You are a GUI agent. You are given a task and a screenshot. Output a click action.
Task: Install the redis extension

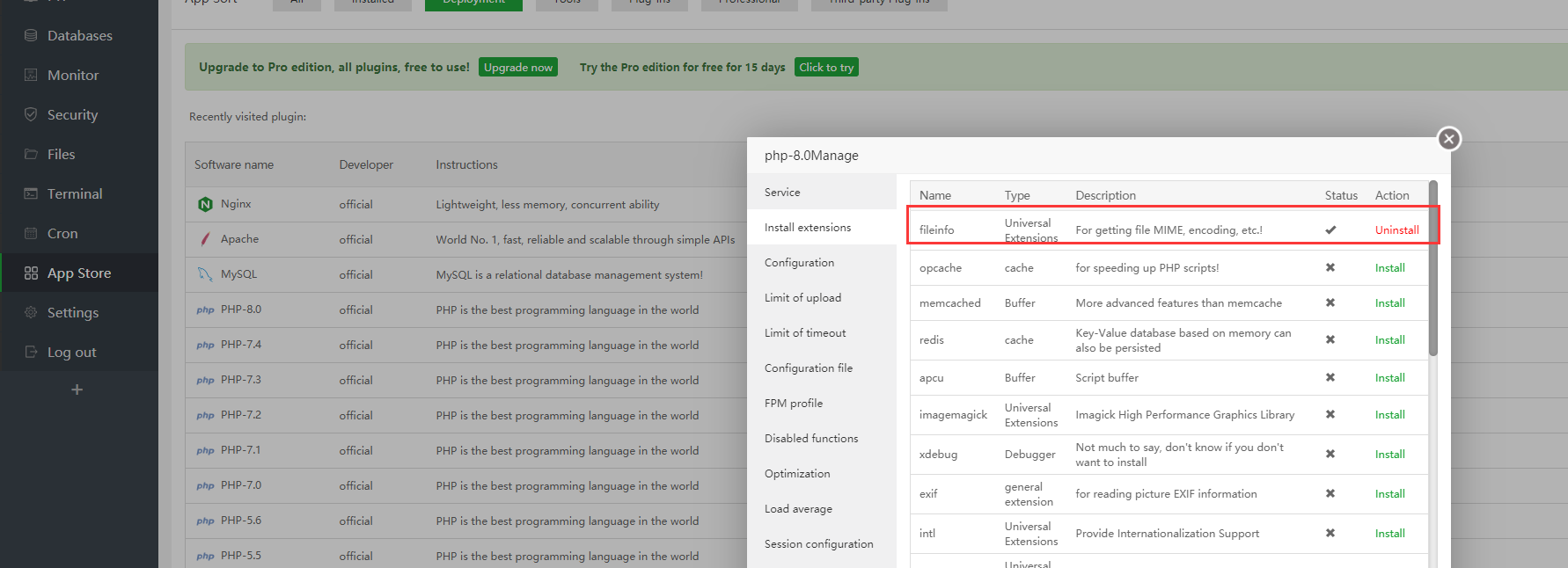coord(1389,340)
